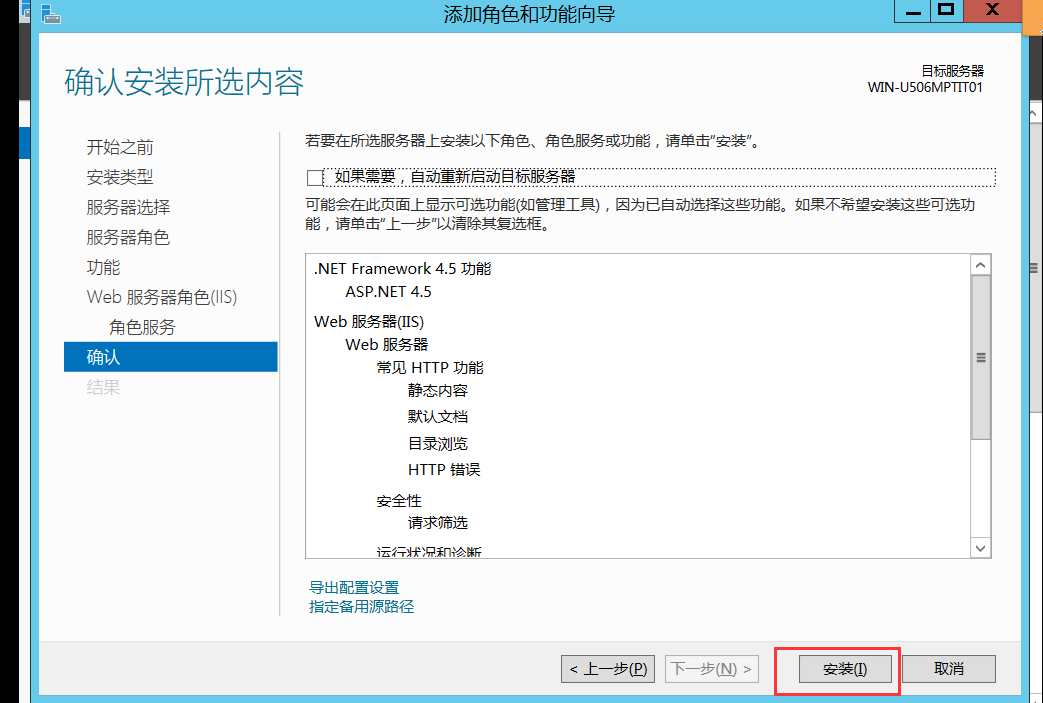Click the 上一步(P) button

coord(607,669)
